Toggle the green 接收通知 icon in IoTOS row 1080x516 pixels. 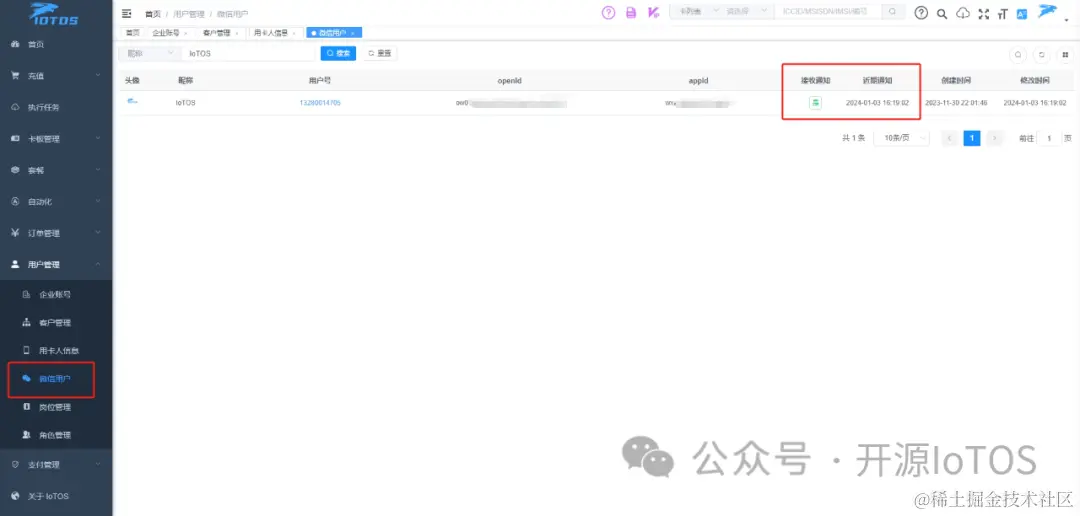[x=815, y=103]
